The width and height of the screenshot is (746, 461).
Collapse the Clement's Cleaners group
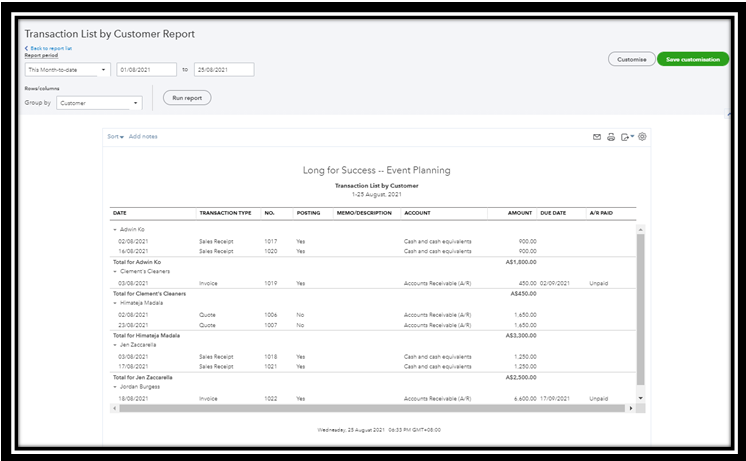coord(115,272)
